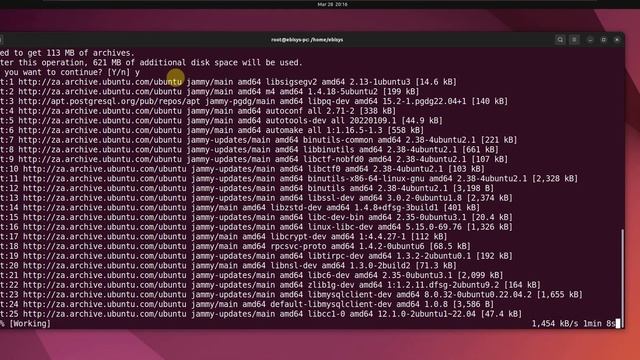The height and width of the screenshot is (360, 640).
Task: Click the 'autoconf all 2.71-2' text
Action: 310,111
